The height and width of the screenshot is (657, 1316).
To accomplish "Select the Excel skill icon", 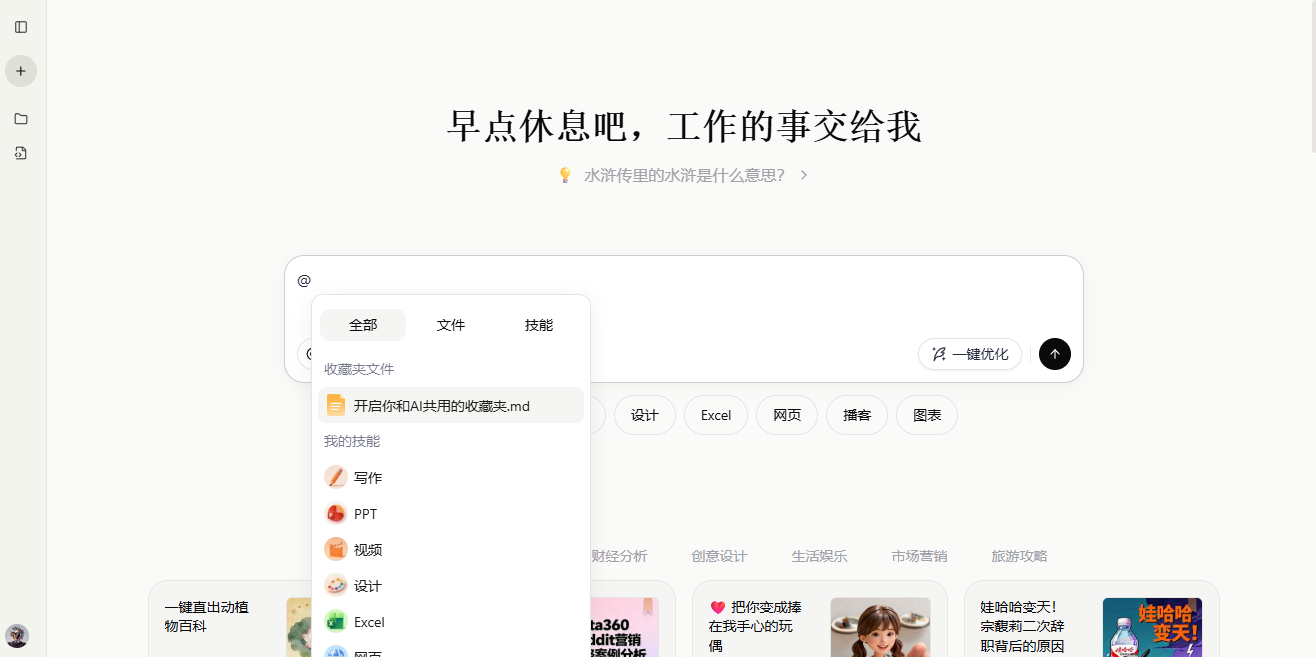I will point(335,621).
